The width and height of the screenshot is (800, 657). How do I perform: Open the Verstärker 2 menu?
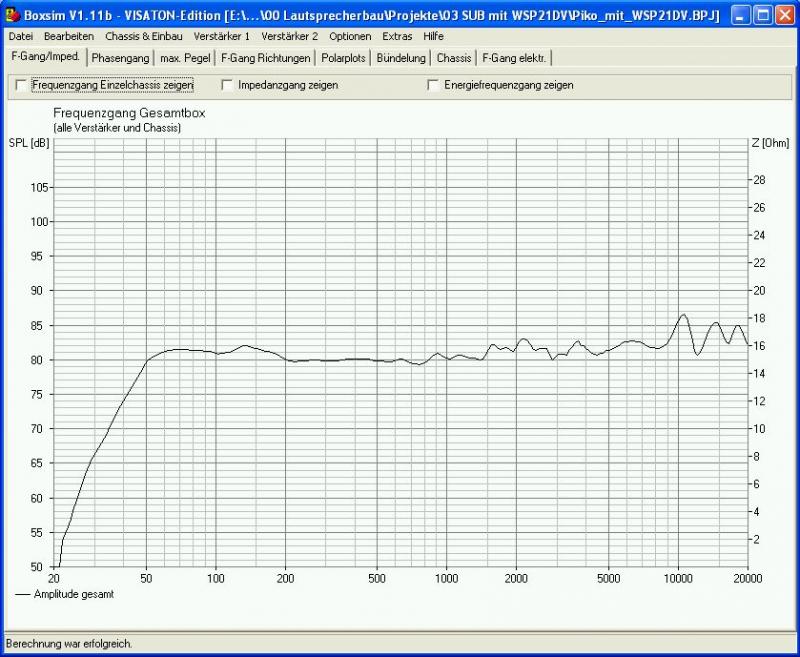pyautogui.click(x=289, y=36)
